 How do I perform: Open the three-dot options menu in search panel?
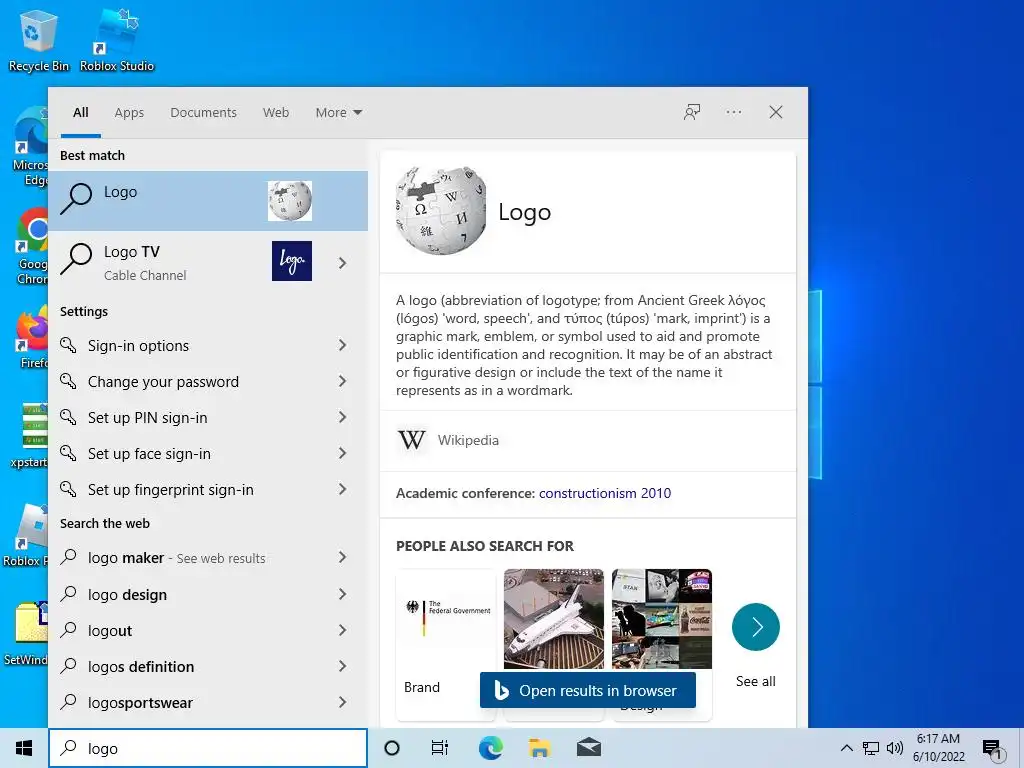click(x=733, y=112)
